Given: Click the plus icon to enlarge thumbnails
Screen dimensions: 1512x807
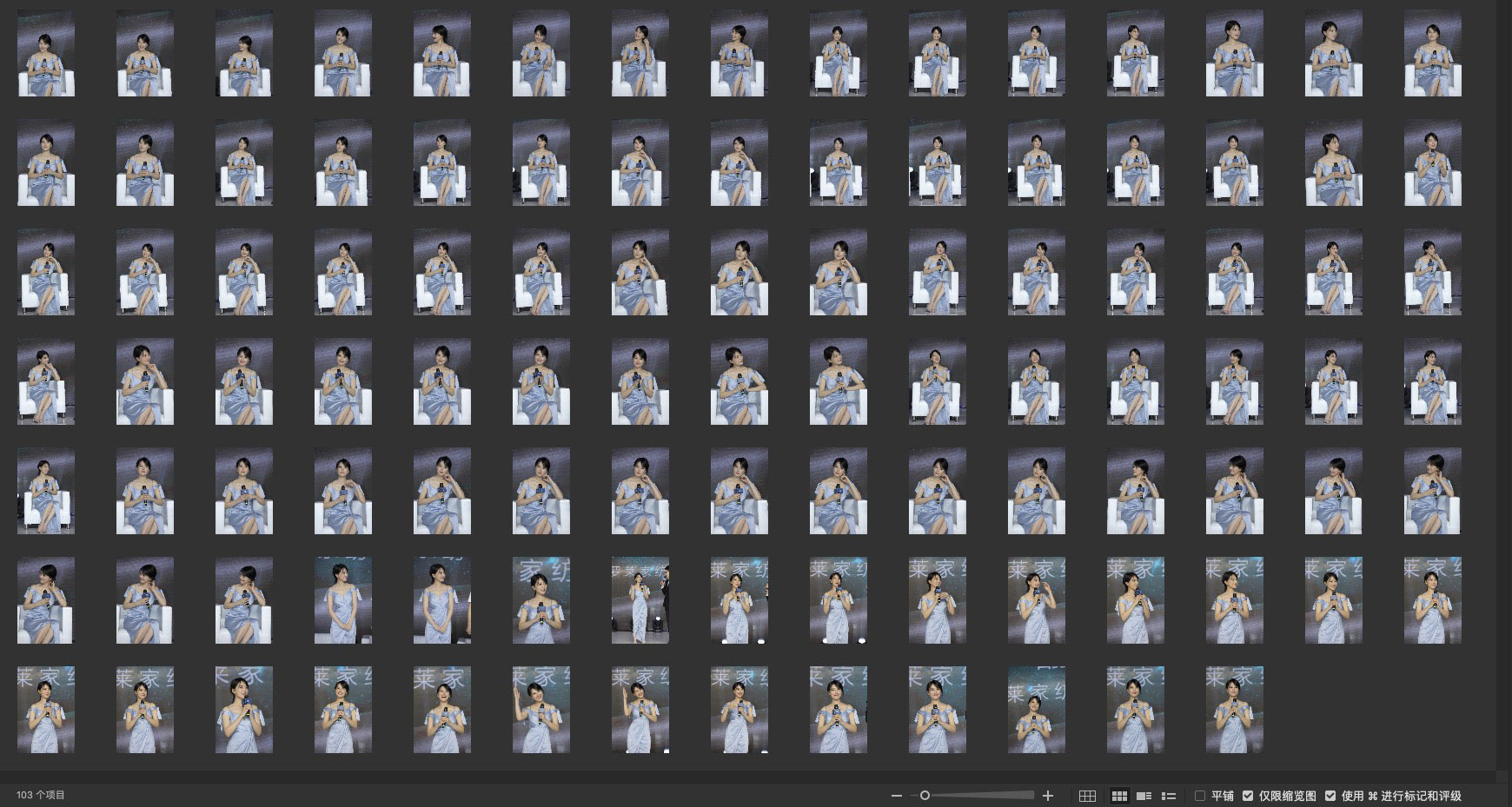Looking at the screenshot, I should (1048, 796).
